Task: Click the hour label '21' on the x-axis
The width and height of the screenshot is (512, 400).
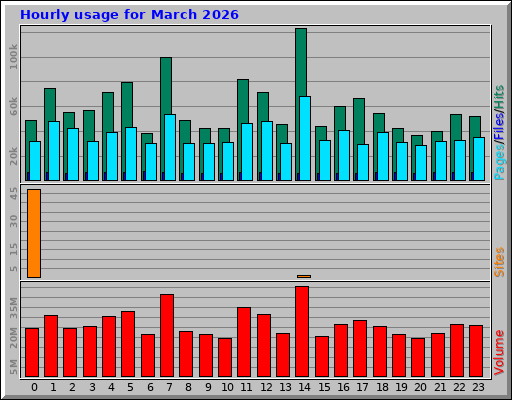Action: [440, 387]
